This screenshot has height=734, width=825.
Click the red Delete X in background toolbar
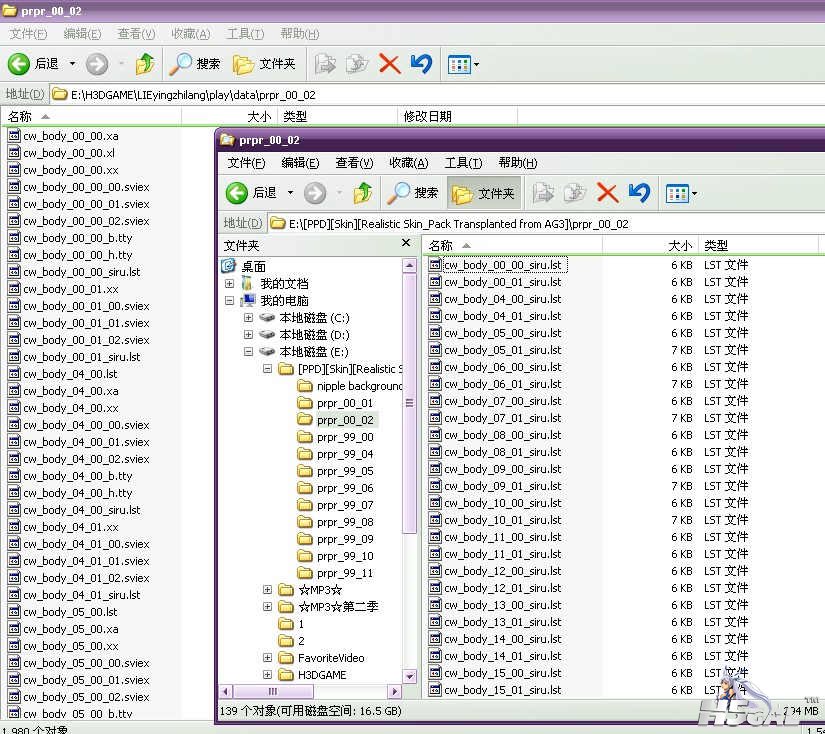coord(389,64)
